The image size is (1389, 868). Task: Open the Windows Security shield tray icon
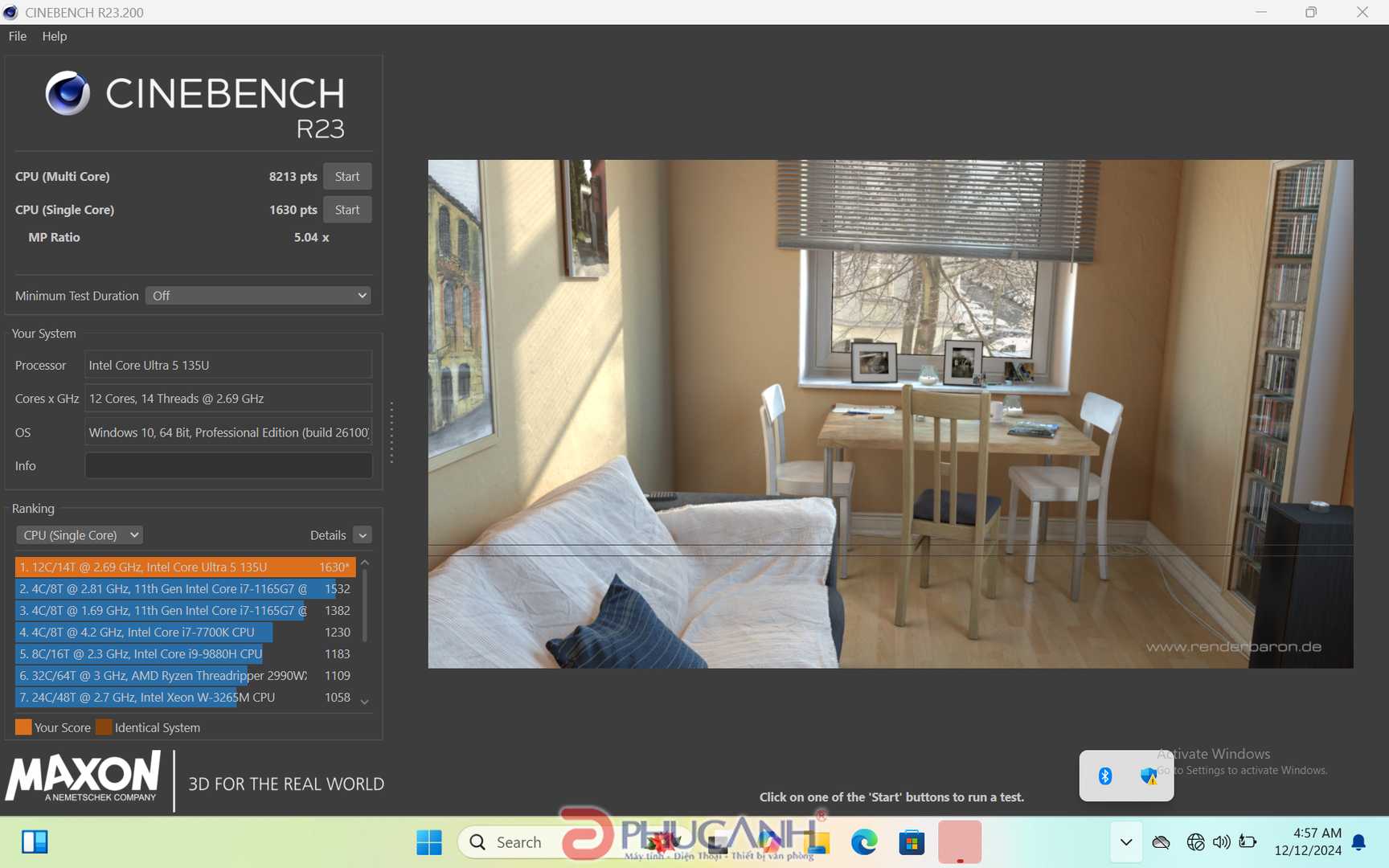[x=1149, y=776]
